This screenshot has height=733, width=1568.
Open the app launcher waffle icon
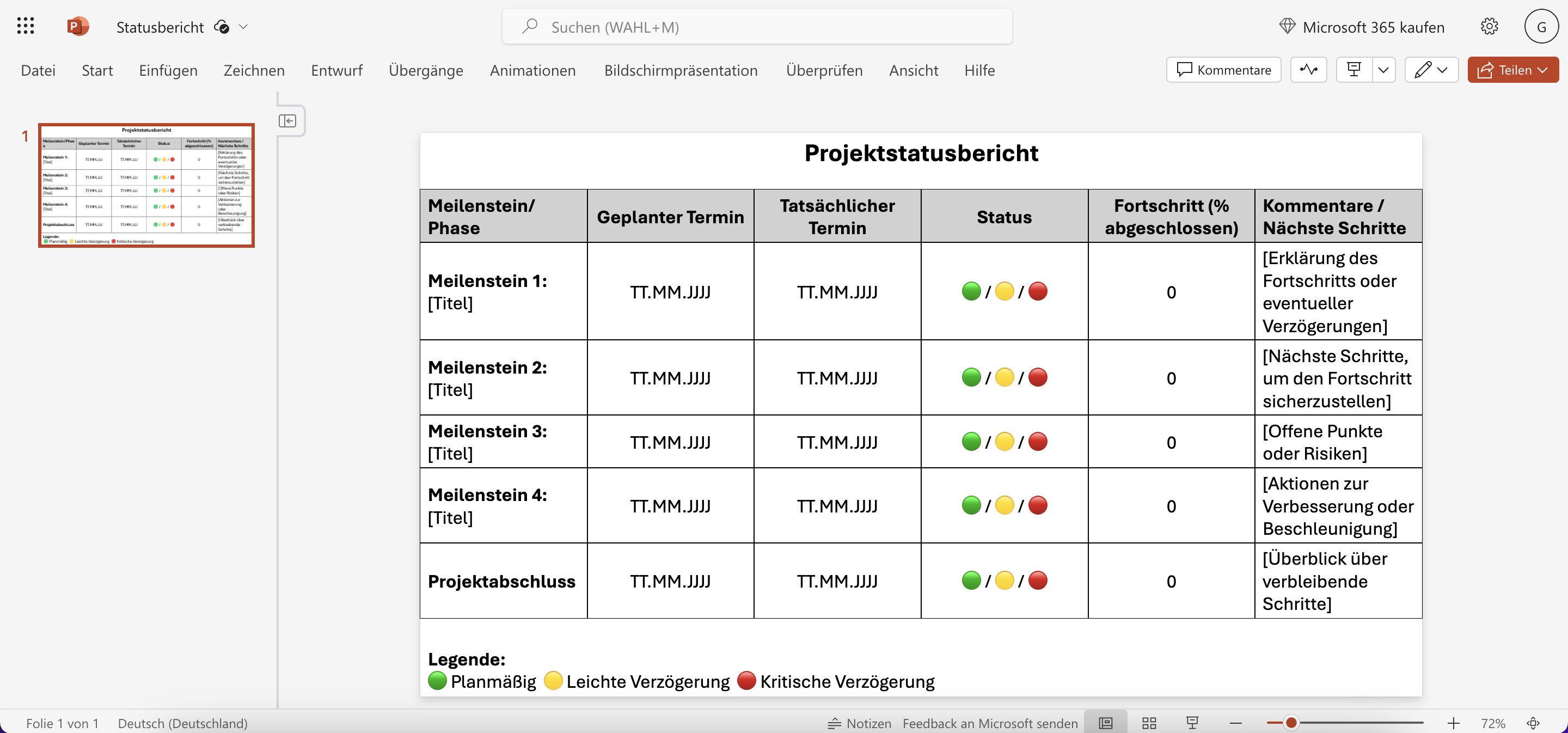pyautogui.click(x=26, y=26)
